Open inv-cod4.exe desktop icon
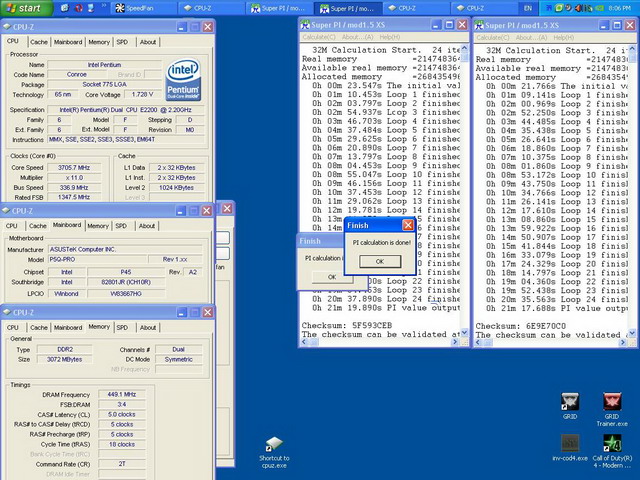Viewport: 640px width, 480px height. click(x=570, y=448)
